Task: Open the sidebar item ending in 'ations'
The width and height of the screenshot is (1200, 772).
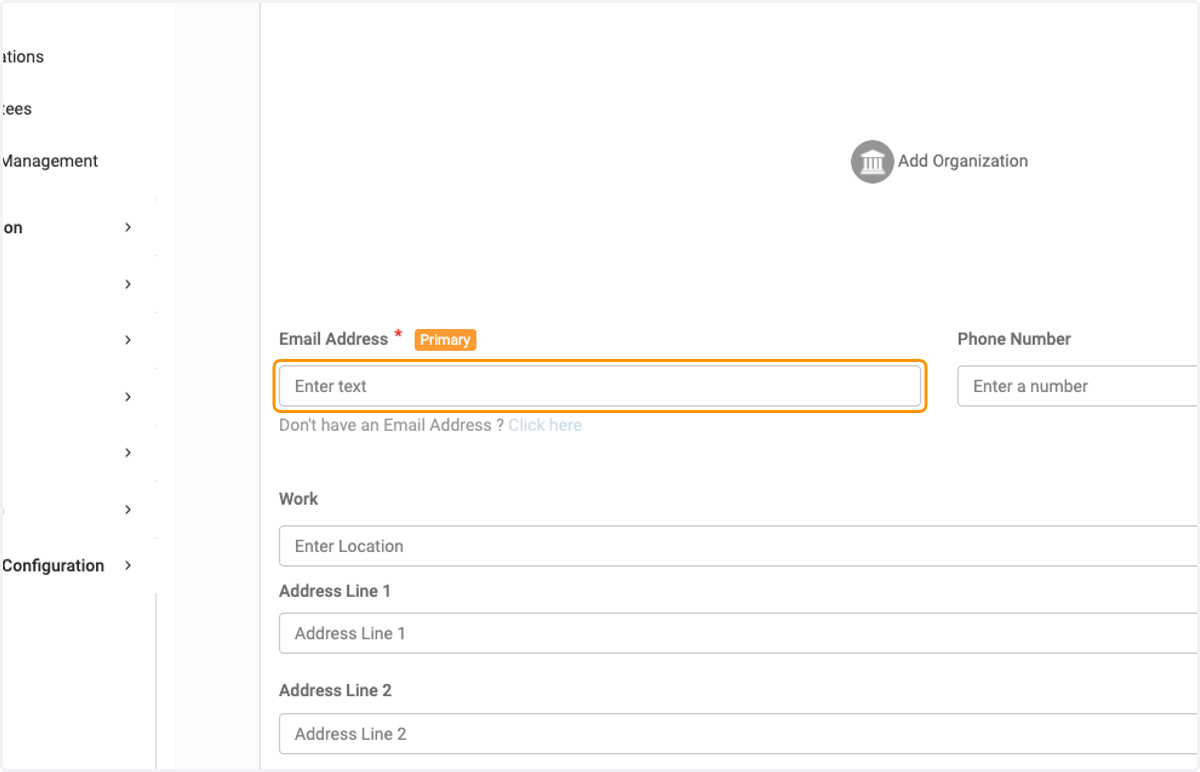Action: 22,57
